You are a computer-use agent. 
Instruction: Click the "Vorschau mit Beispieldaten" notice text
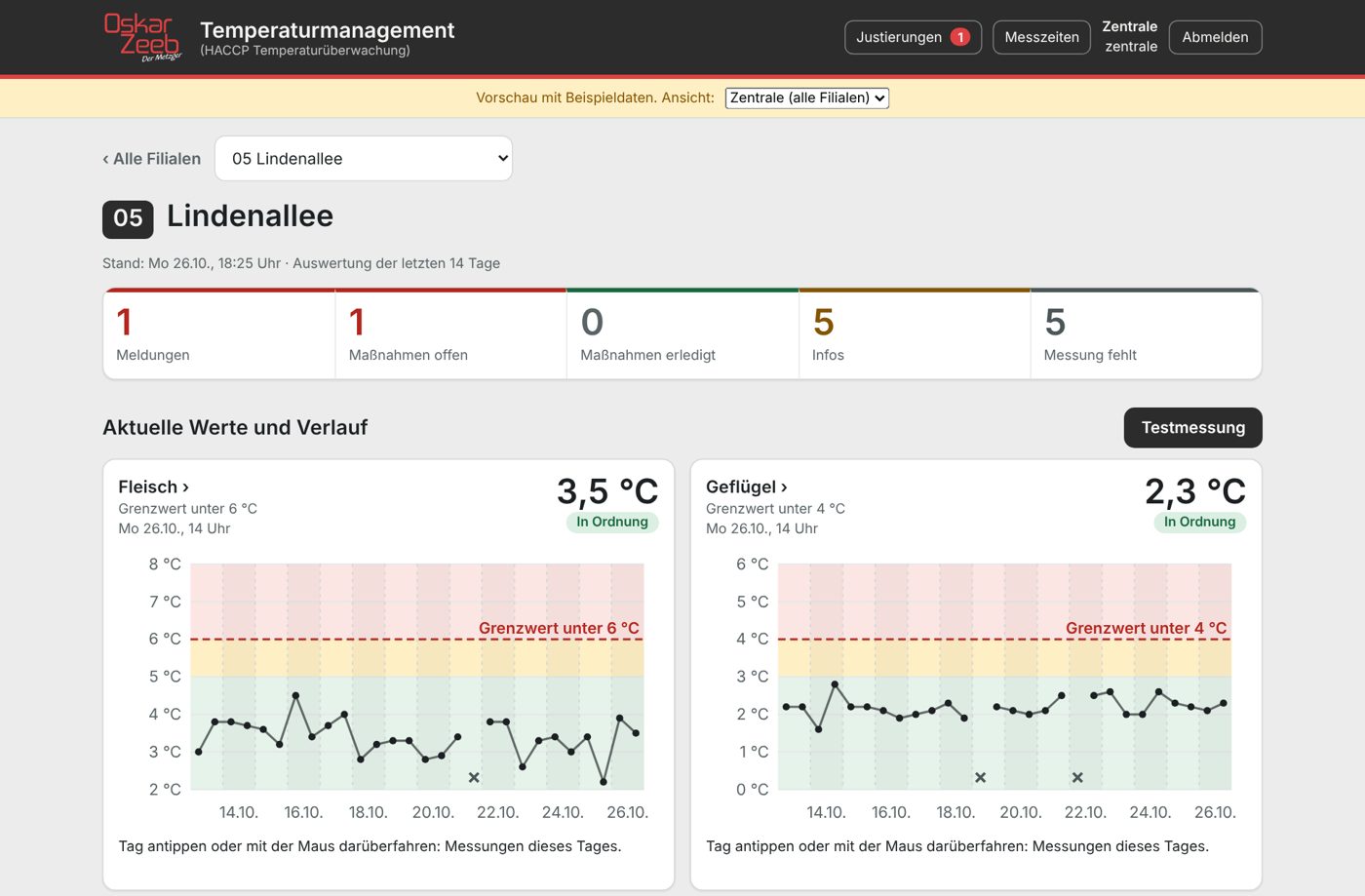595,97
